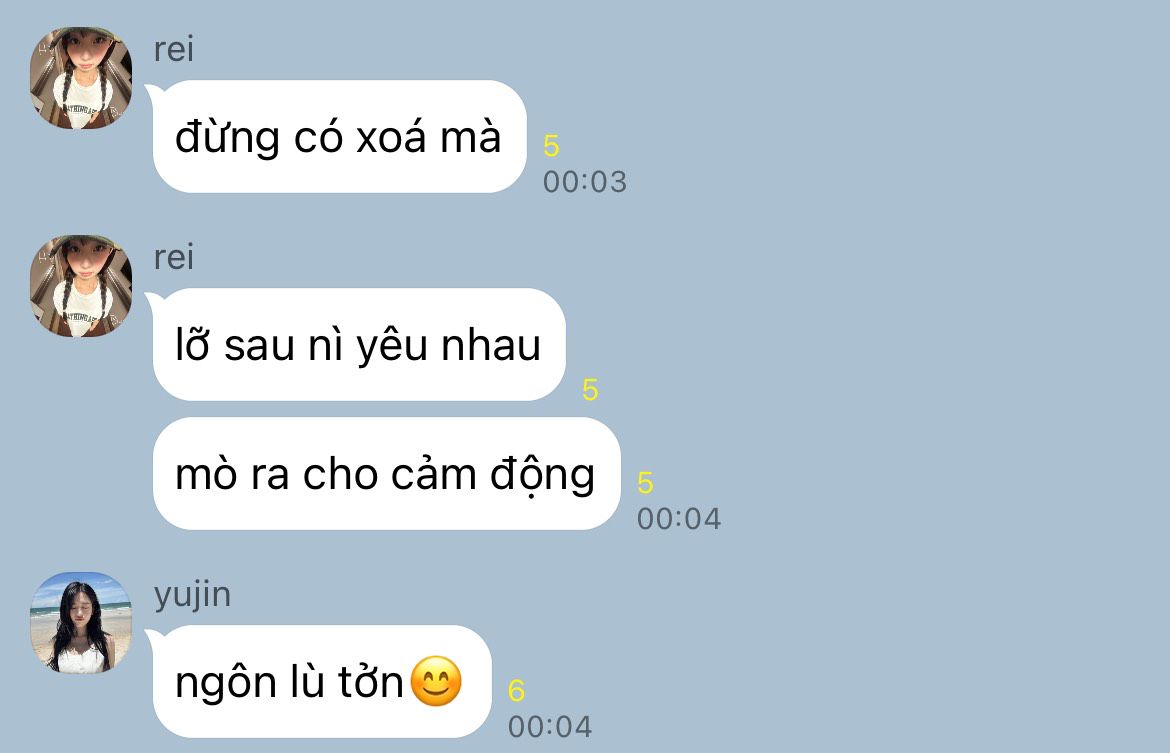Tap the 00:04 timestamp beside yujin's message
This screenshot has width=1170, height=753.
click(x=550, y=727)
